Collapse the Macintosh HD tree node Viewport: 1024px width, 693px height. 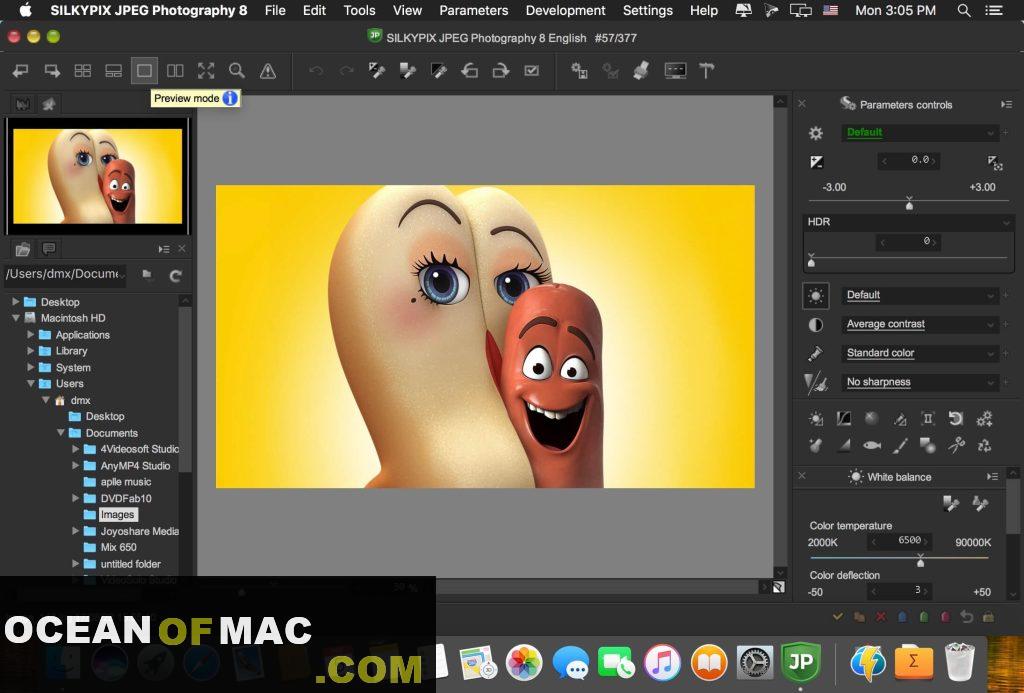point(16,318)
